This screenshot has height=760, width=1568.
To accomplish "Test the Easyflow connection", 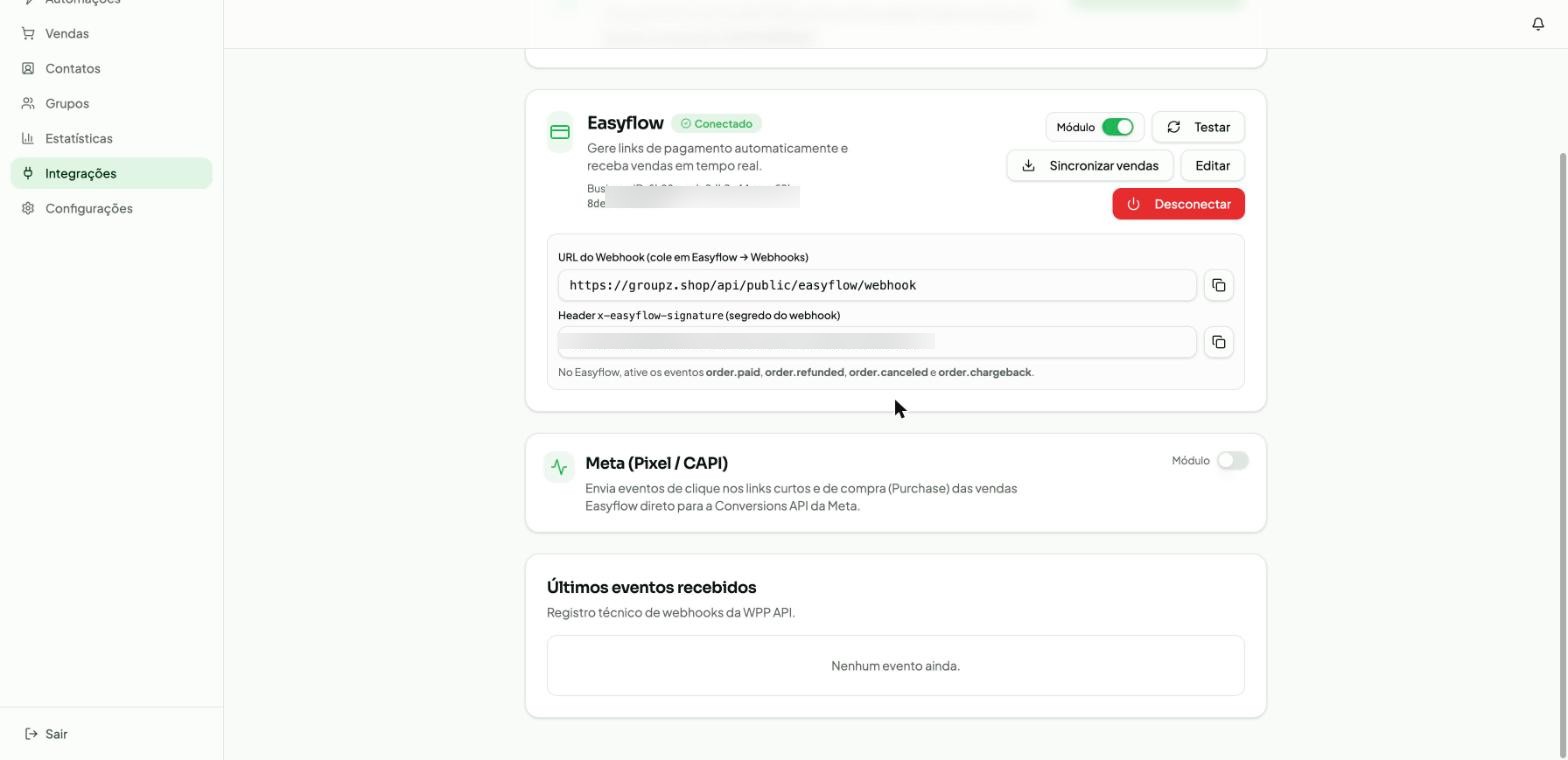I will click(1198, 127).
